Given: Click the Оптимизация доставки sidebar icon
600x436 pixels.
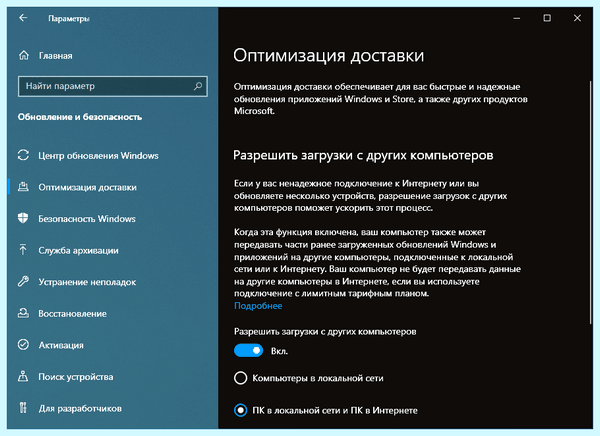Looking at the screenshot, I should 23,187.
